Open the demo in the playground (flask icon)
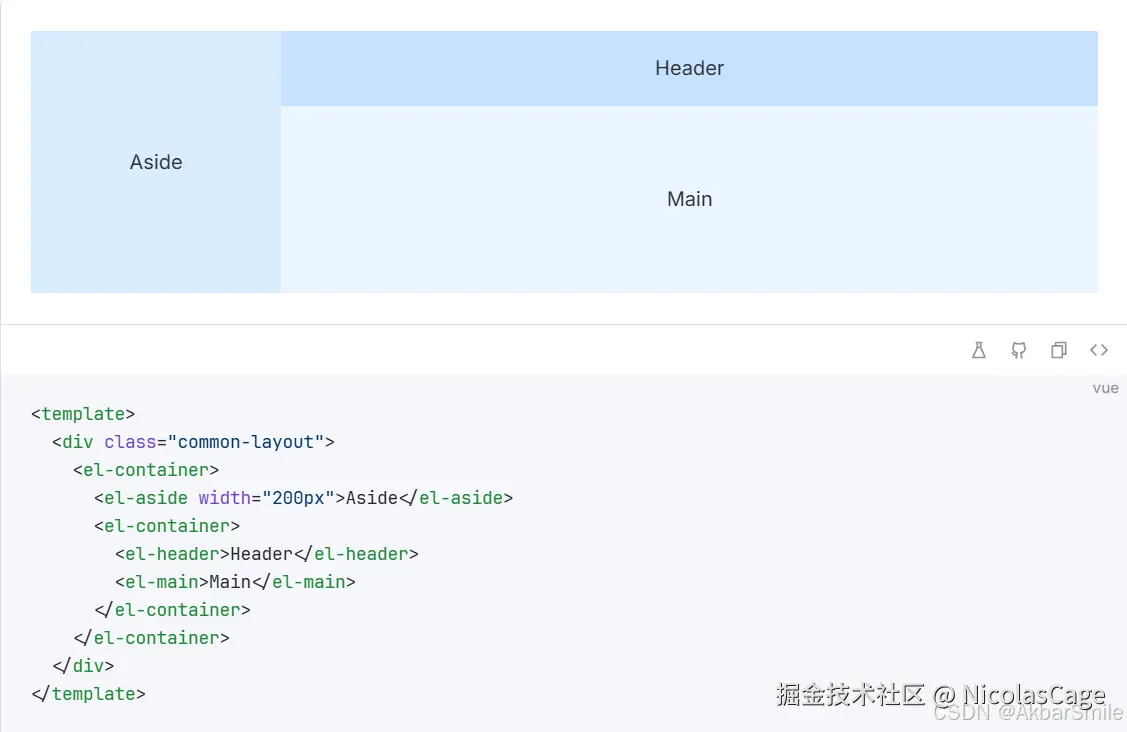 click(x=979, y=350)
